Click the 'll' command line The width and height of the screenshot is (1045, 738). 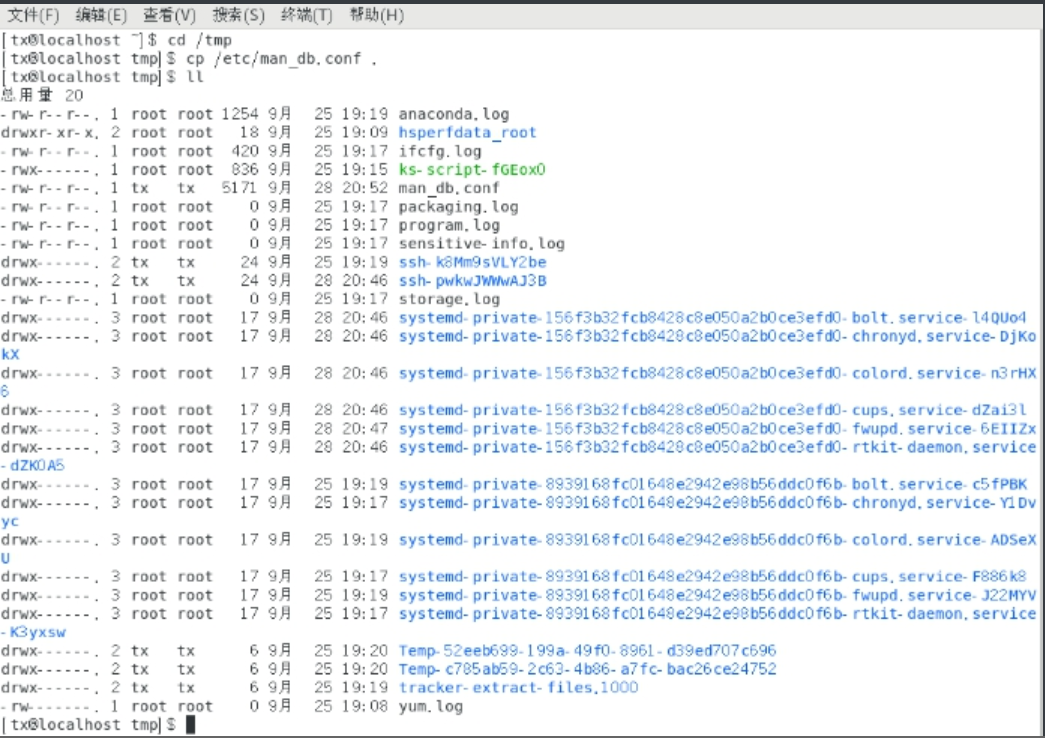[x=195, y=77]
